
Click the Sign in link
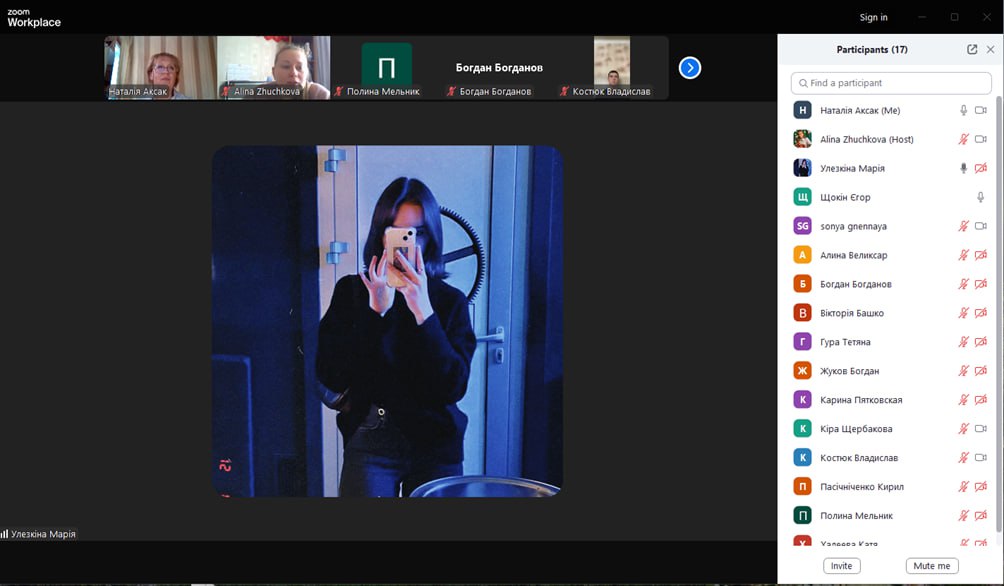[873, 17]
